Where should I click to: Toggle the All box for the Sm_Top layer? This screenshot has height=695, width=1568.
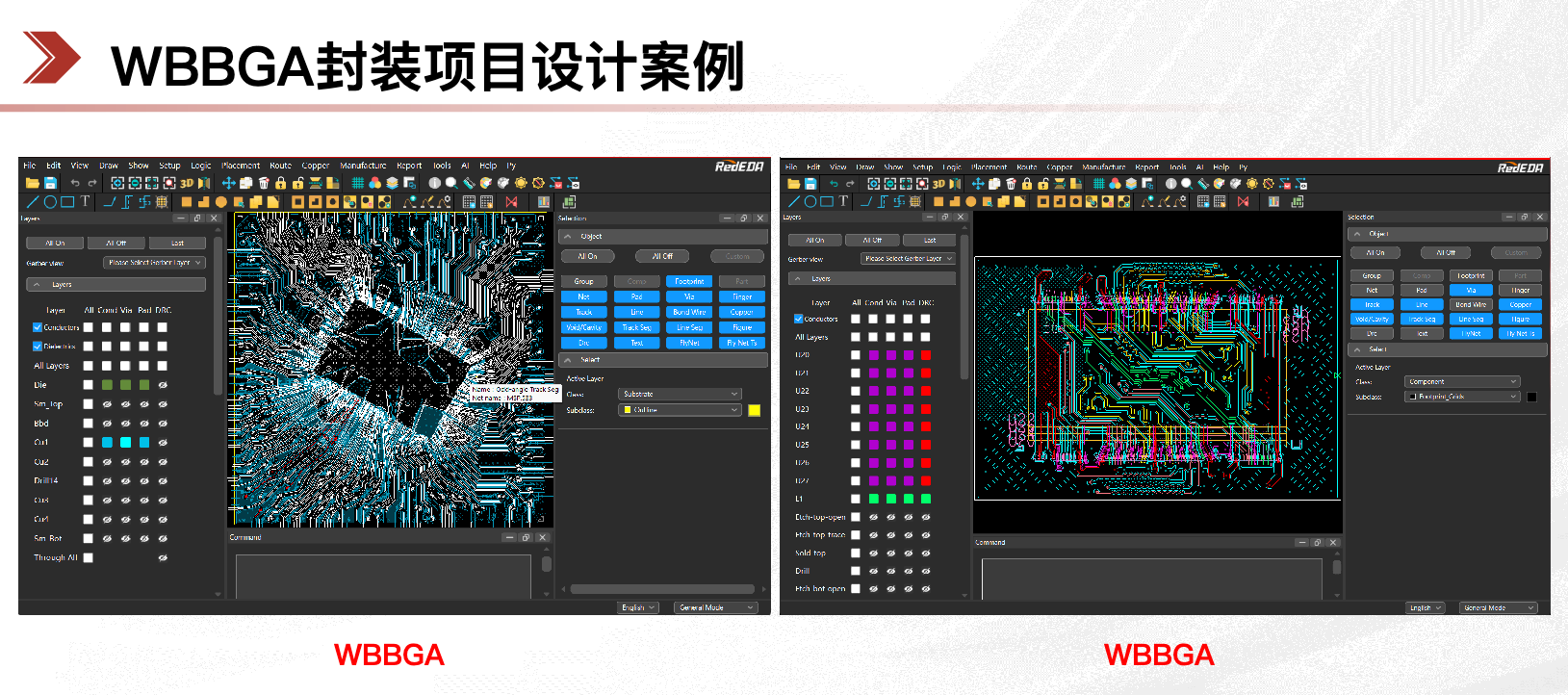(89, 404)
